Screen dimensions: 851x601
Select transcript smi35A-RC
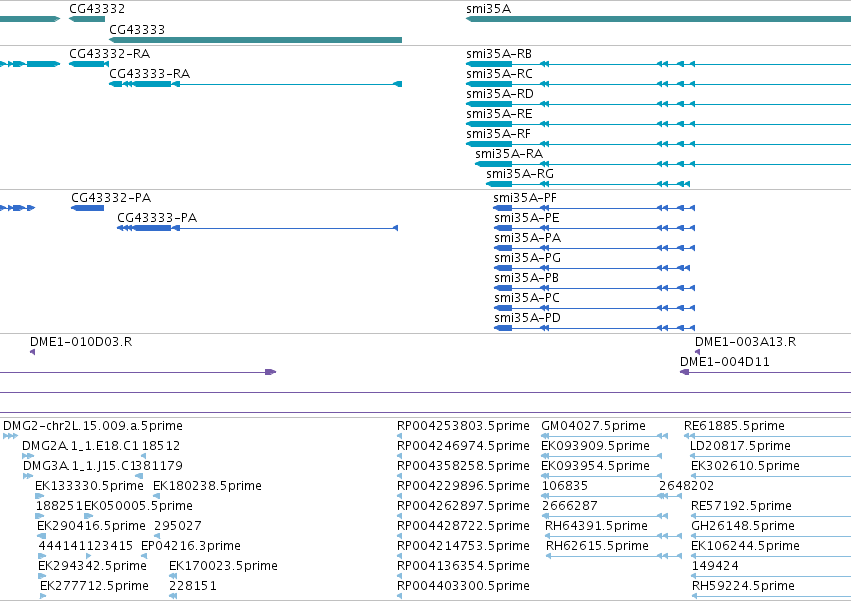[x=499, y=74]
